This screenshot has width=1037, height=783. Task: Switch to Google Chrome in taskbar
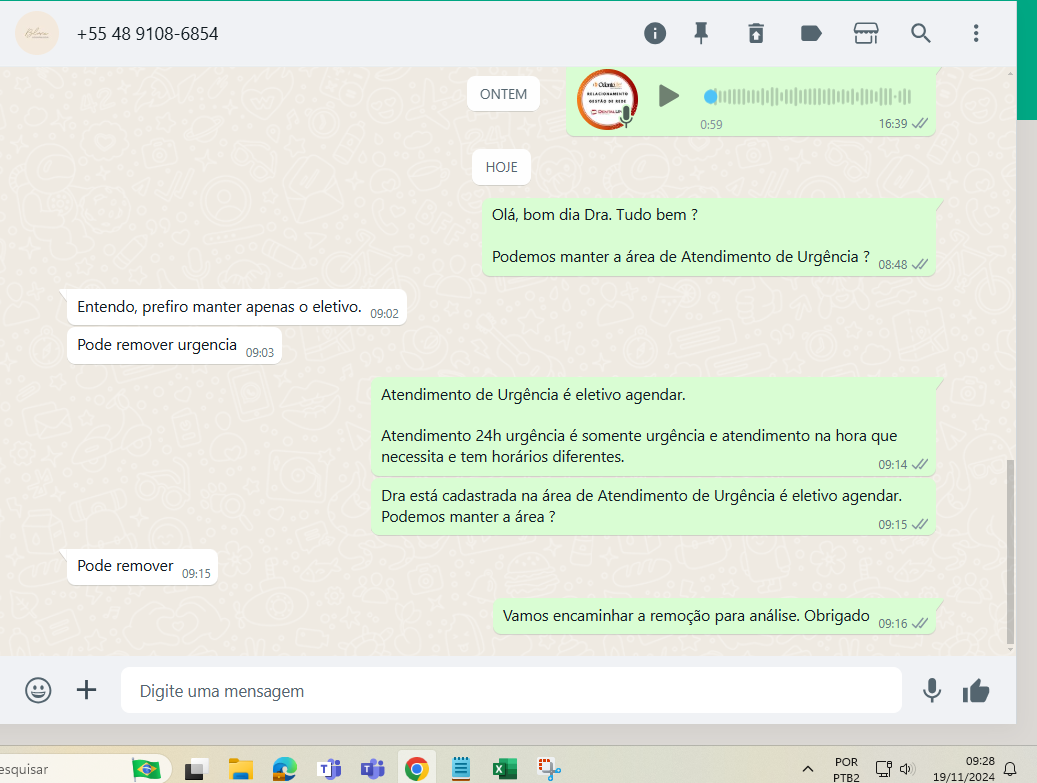[417, 768]
